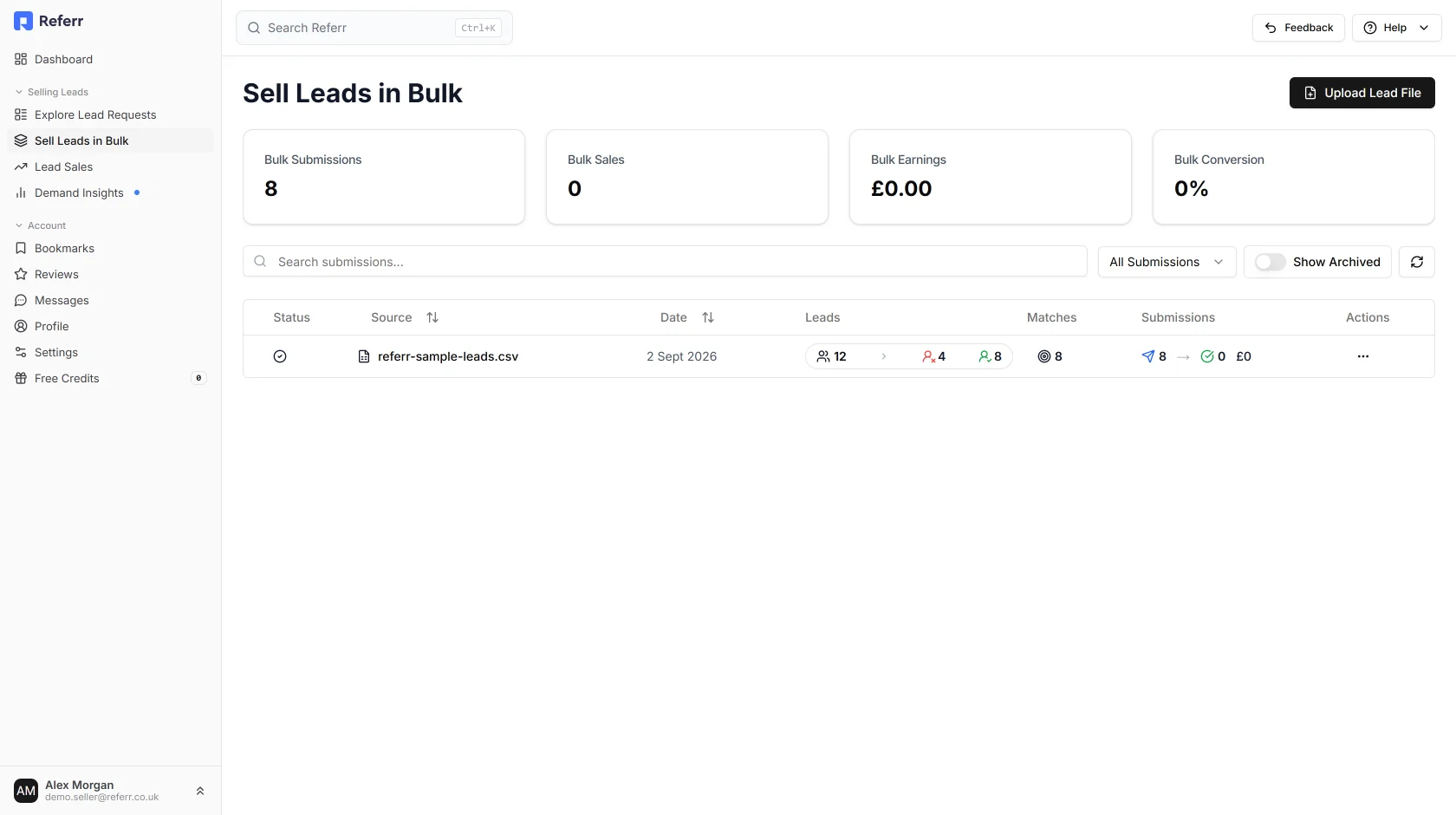Click the Bulk Conversion stat card
The width and height of the screenshot is (1456, 815).
[x=1294, y=177]
